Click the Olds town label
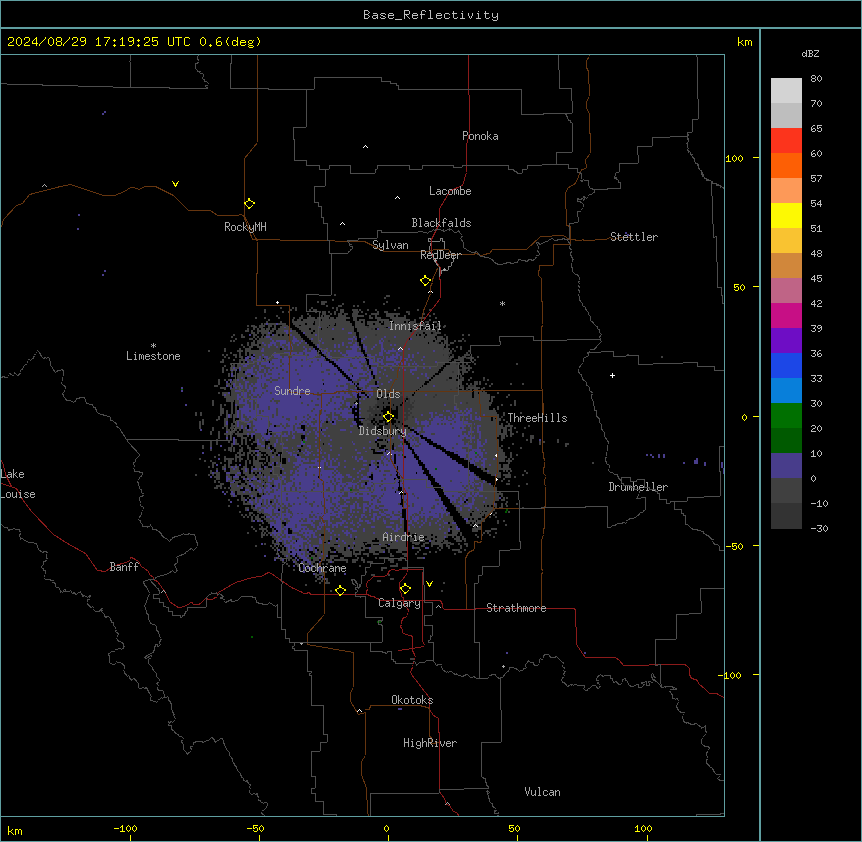Viewport: 862px width, 842px height. click(388, 394)
